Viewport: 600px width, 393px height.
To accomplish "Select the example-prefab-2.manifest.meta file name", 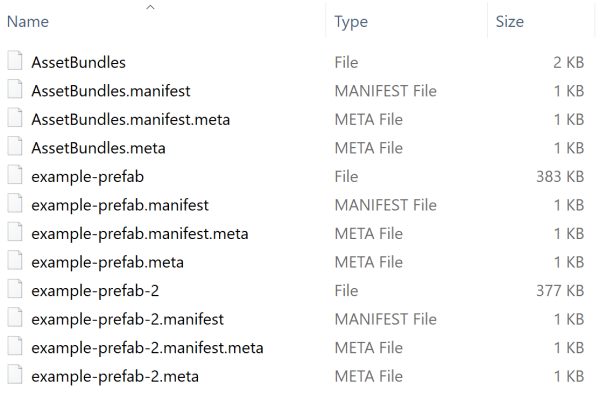I will pyautogui.click(x=147, y=348).
